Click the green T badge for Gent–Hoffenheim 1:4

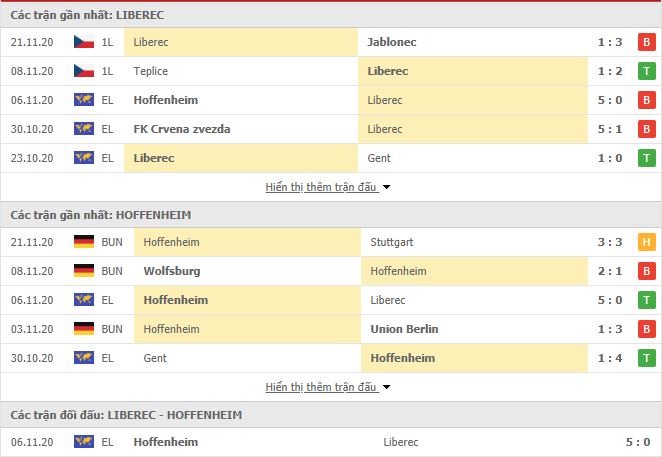pyautogui.click(x=646, y=358)
